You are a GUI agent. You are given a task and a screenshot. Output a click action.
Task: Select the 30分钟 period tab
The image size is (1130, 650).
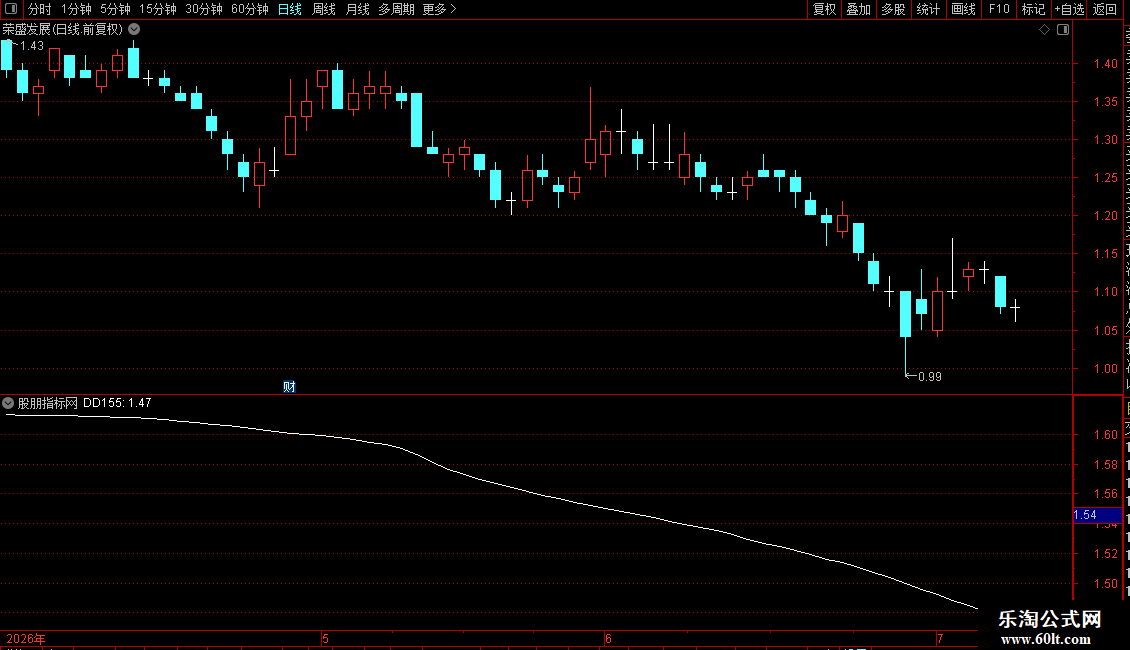pyautogui.click(x=203, y=9)
